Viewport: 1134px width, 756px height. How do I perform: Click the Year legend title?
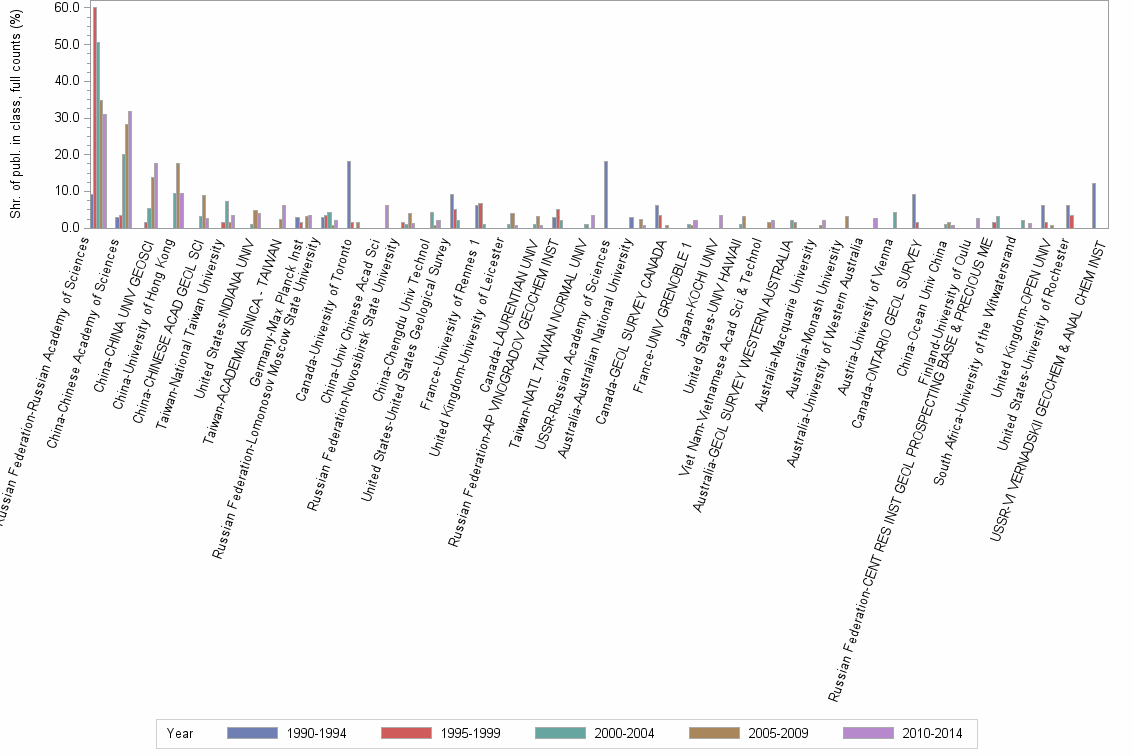pyautogui.click(x=181, y=733)
